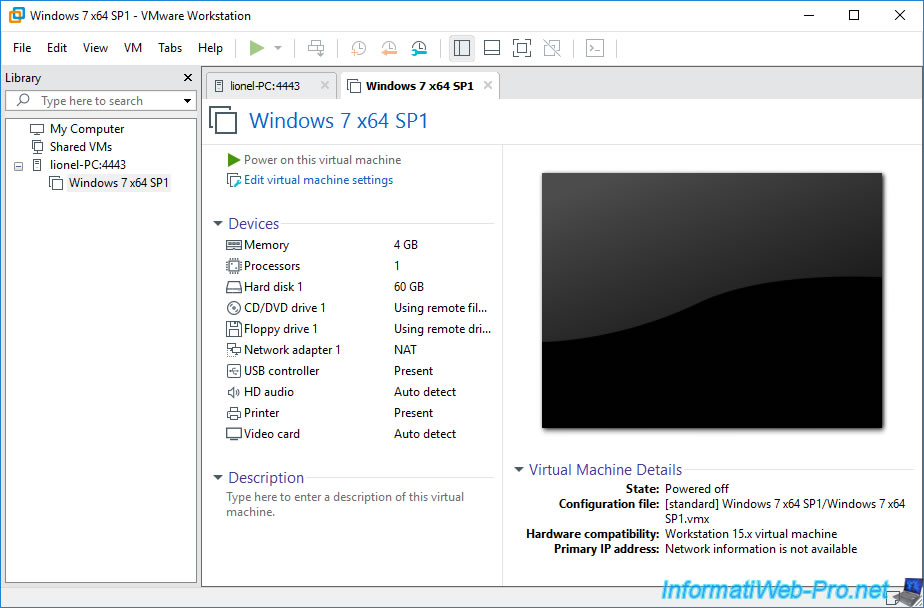This screenshot has height=608, width=924.
Task: Click the virtual machine screen preview
Action: [x=712, y=300]
